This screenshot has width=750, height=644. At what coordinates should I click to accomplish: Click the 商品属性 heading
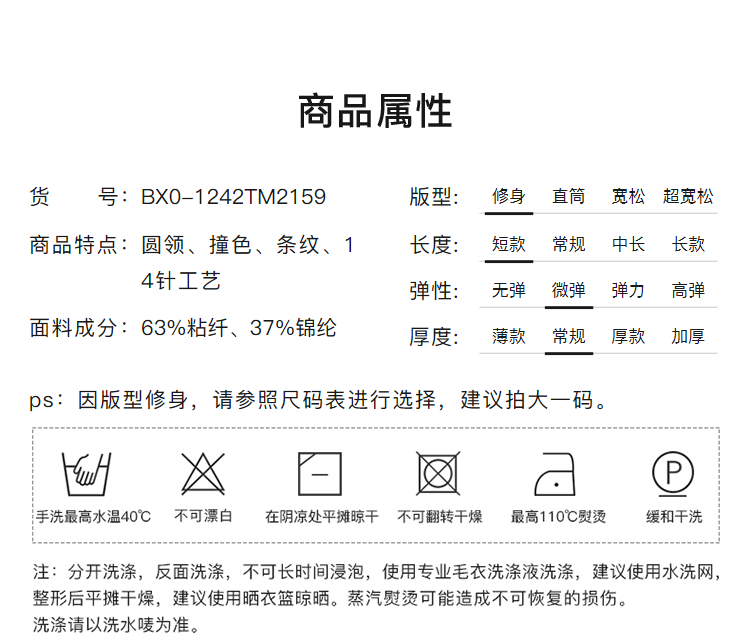point(375,112)
